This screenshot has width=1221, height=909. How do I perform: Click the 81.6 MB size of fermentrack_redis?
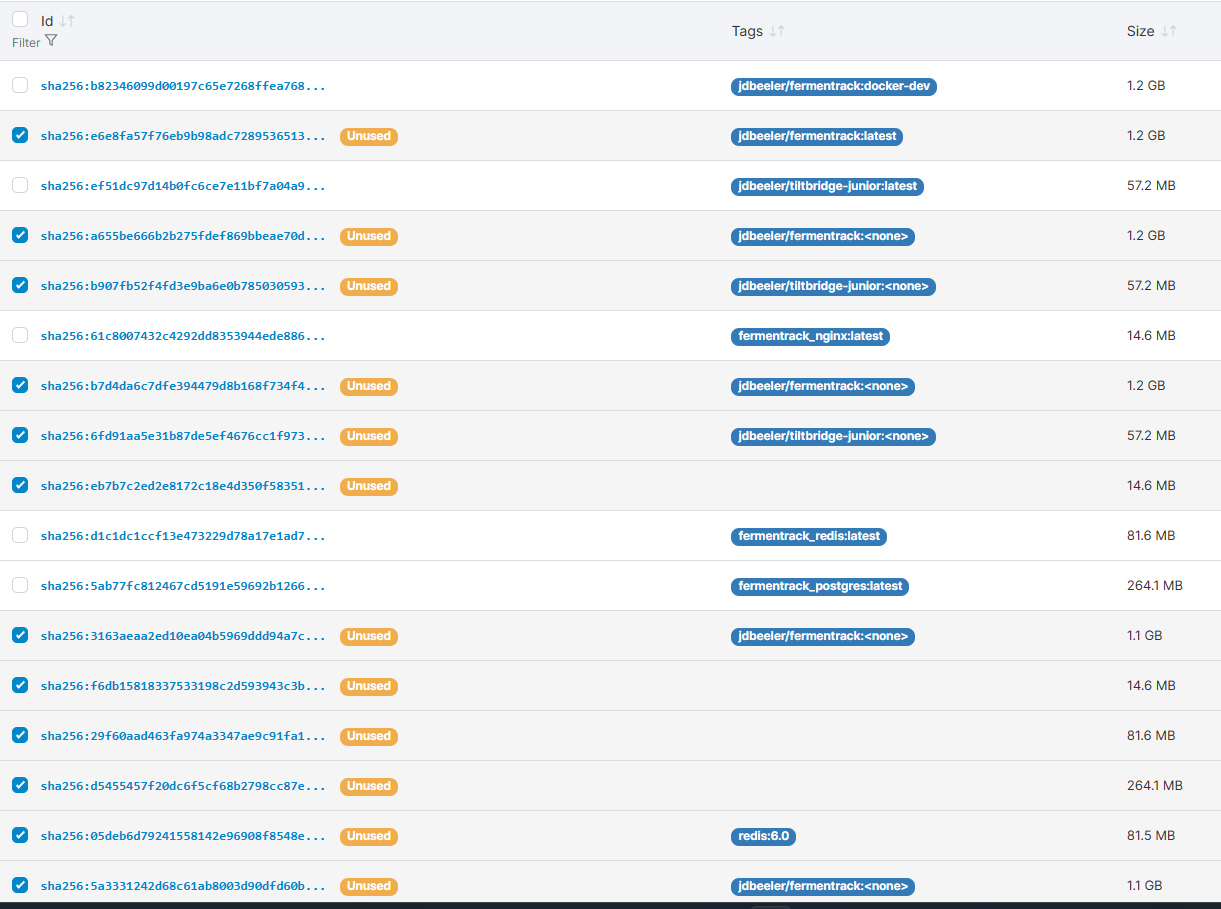pos(1151,536)
